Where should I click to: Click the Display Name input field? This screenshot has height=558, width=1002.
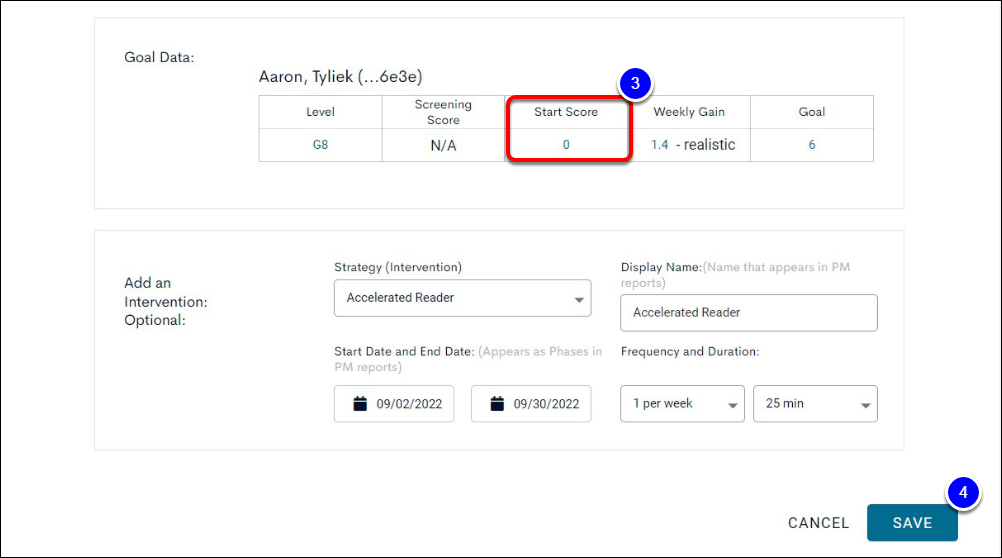coord(748,313)
